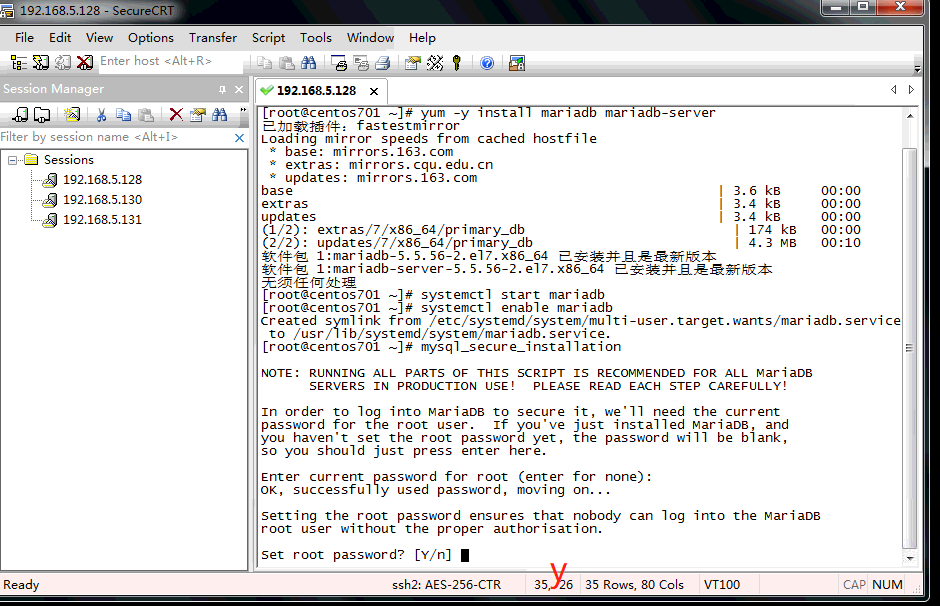This screenshot has height=606, width=940.
Task: Click the Paste icon in Session Manager toolbar
Action: 146,114
